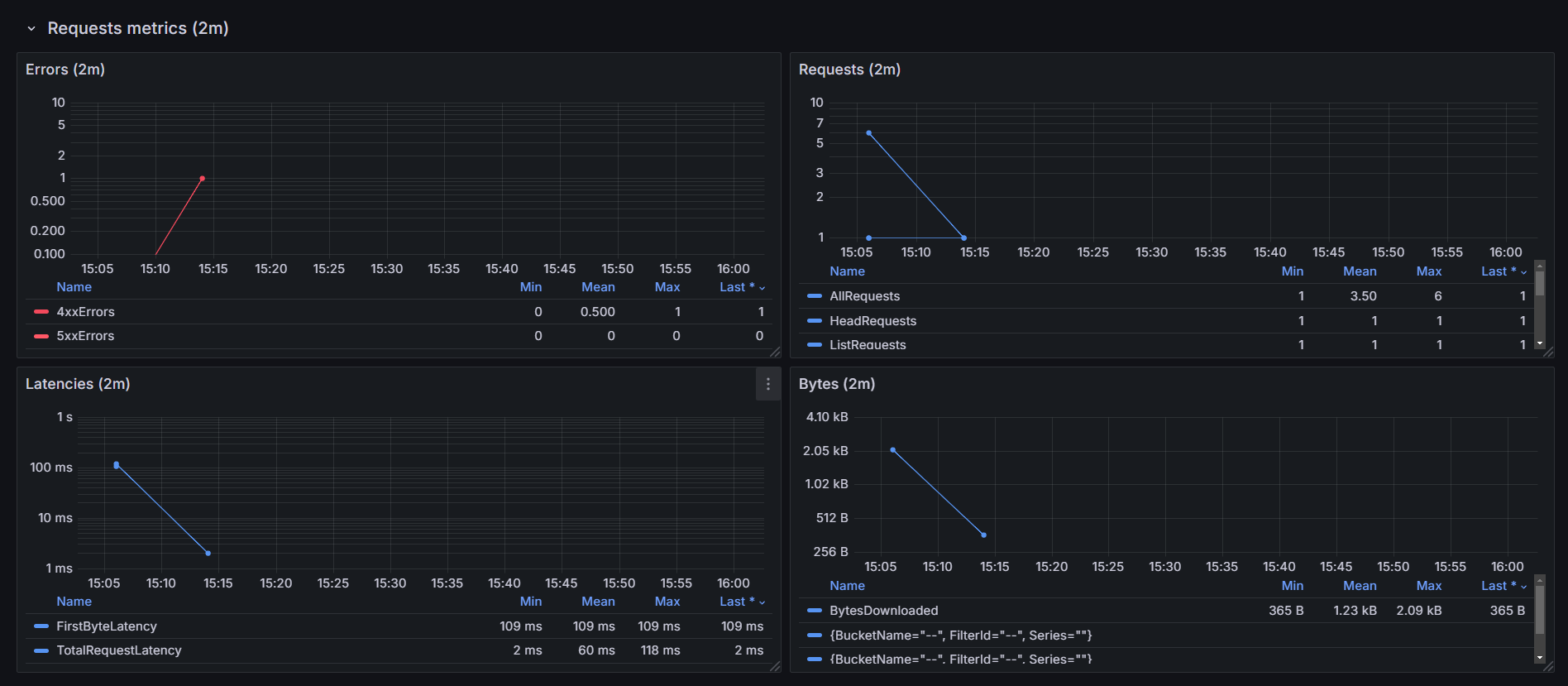Click the Bytes legend scroll-up arrow
The height and width of the screenshot is (686, 1568).
click(x=1539, y=580)
